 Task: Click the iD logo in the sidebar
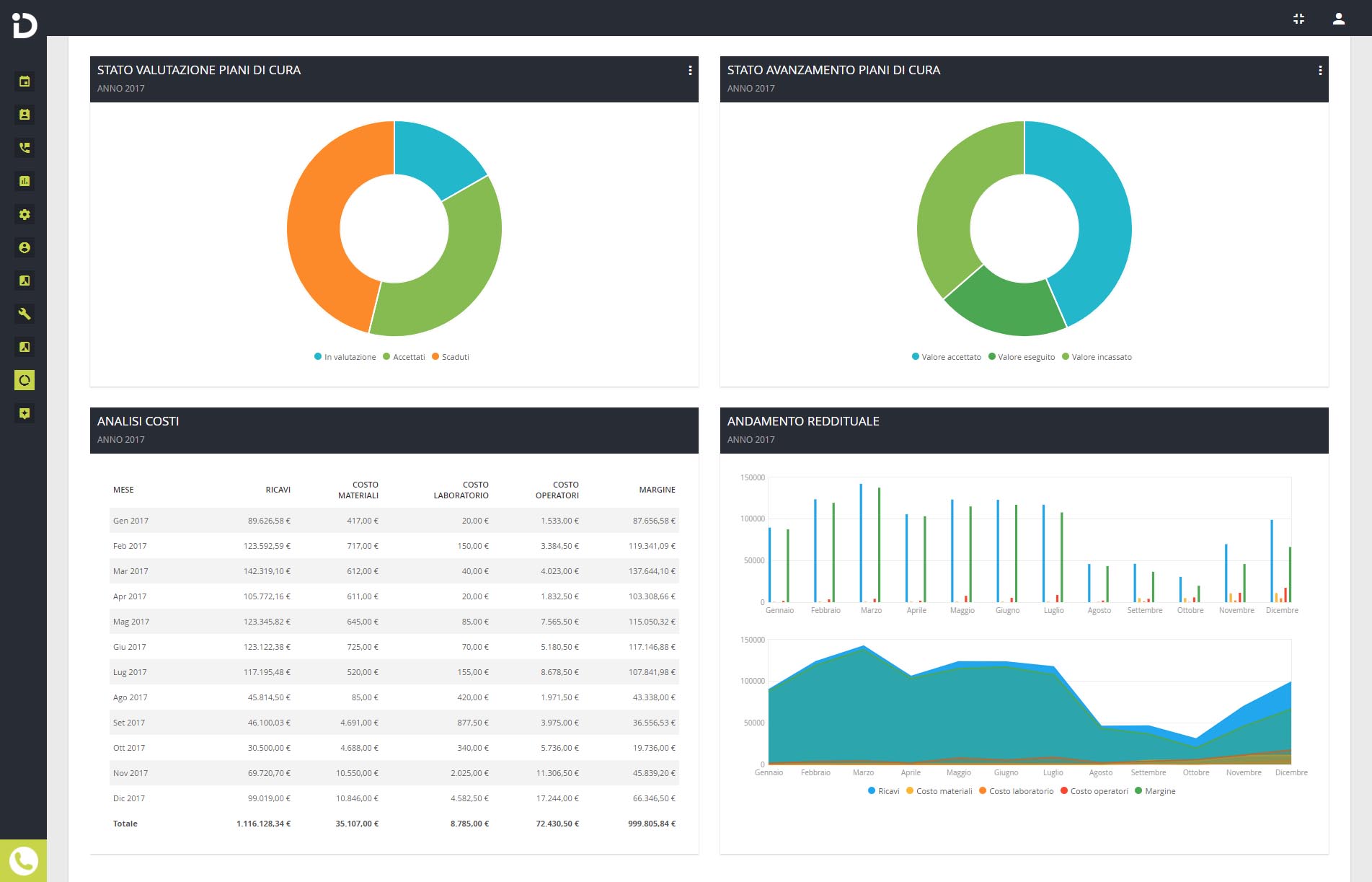click(x=24, y=25)
